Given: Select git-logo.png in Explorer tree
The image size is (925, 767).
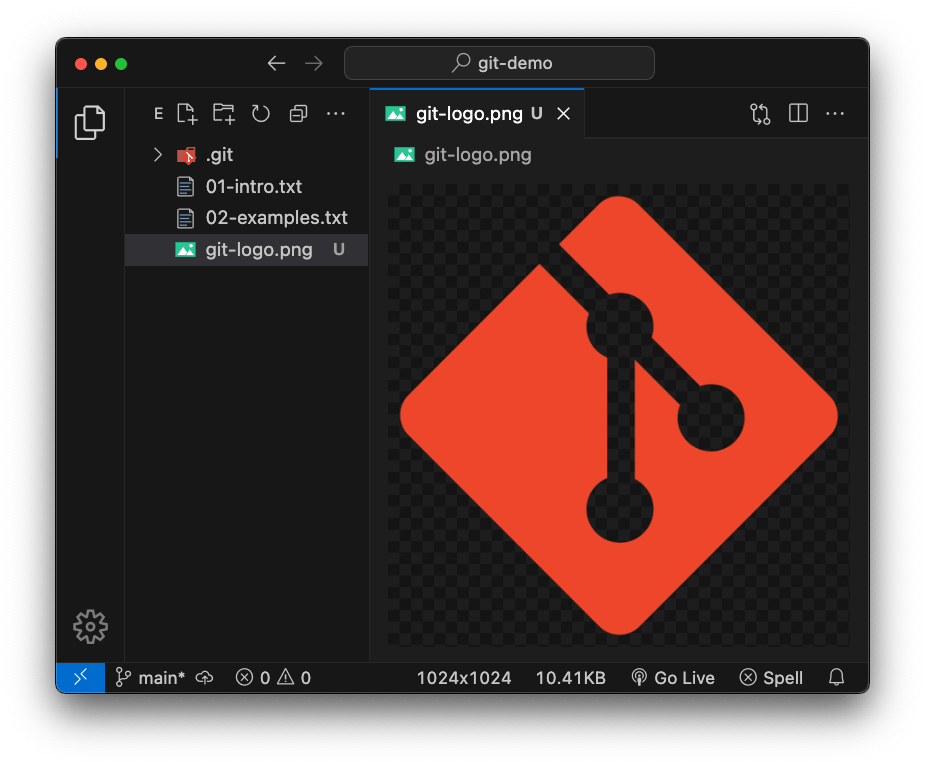Looking at the screenshot, I should [247, 250].
